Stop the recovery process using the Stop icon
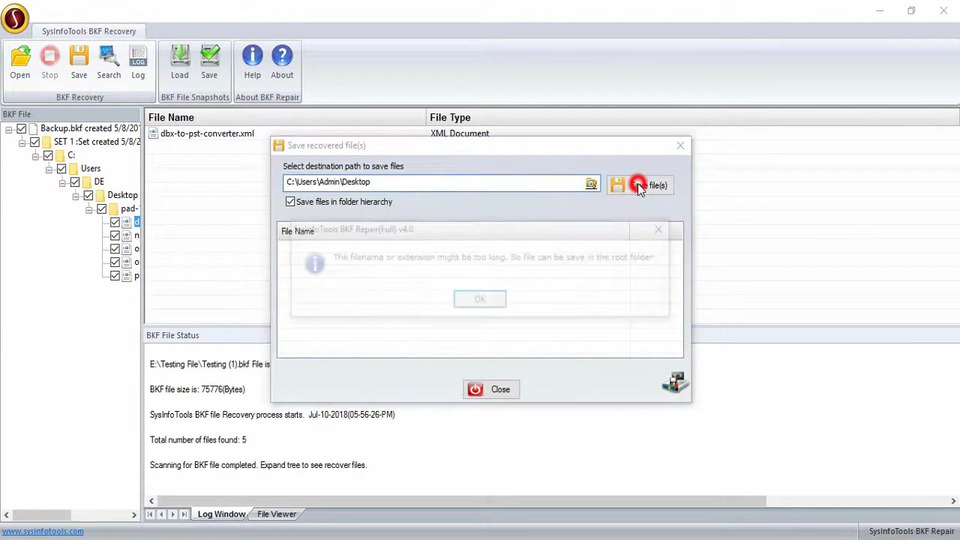Image resolution: width=960 pixels, height=540 pixels. coord(50,62)
